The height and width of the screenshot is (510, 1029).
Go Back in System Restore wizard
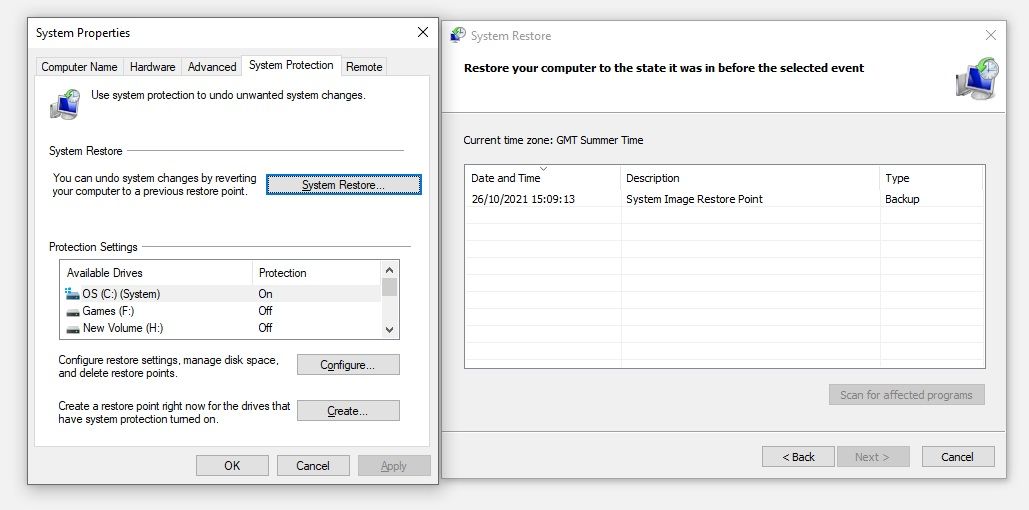click(x=798, y=457)
